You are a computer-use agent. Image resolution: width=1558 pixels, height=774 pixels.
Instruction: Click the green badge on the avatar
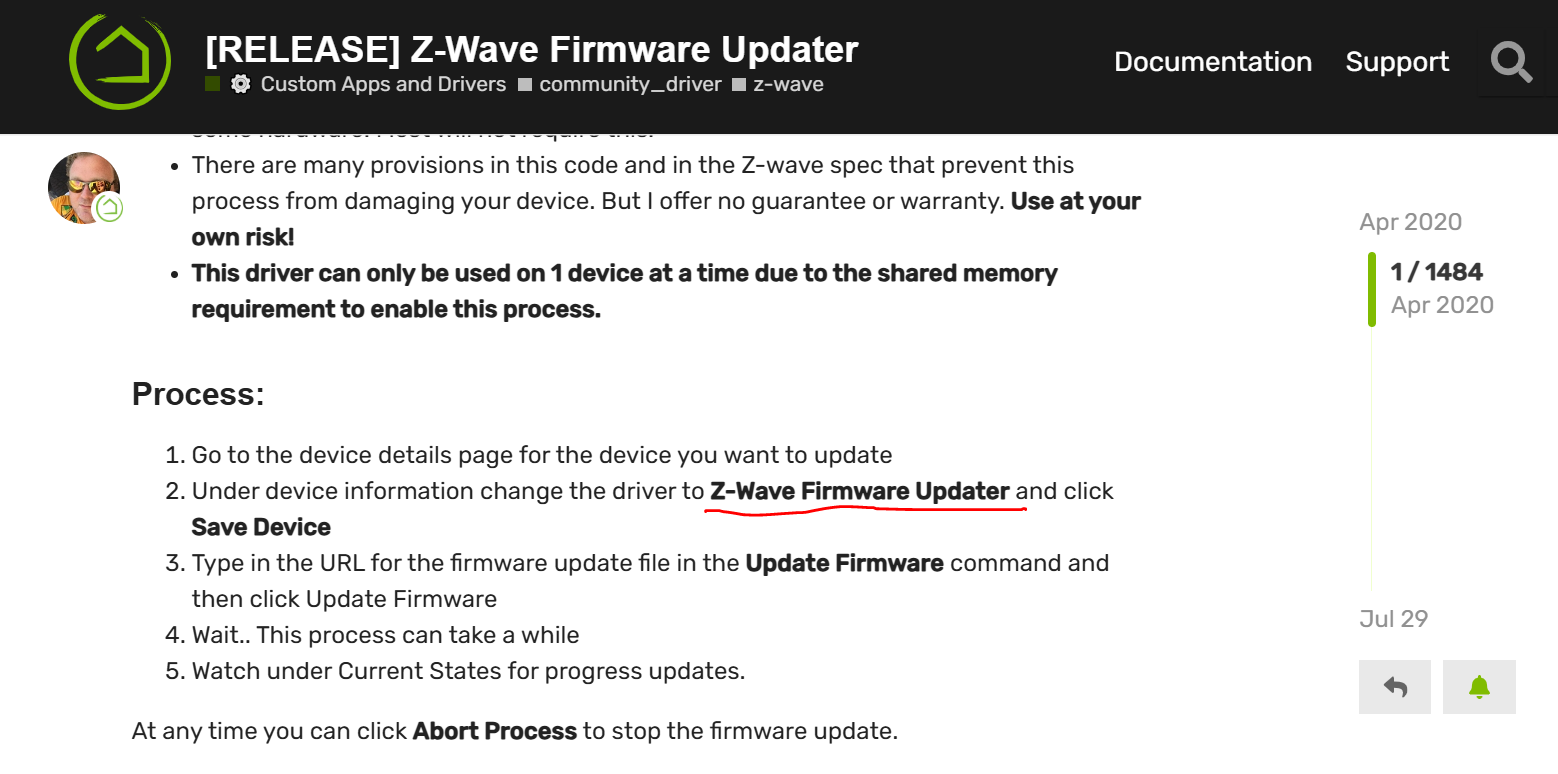109,208
